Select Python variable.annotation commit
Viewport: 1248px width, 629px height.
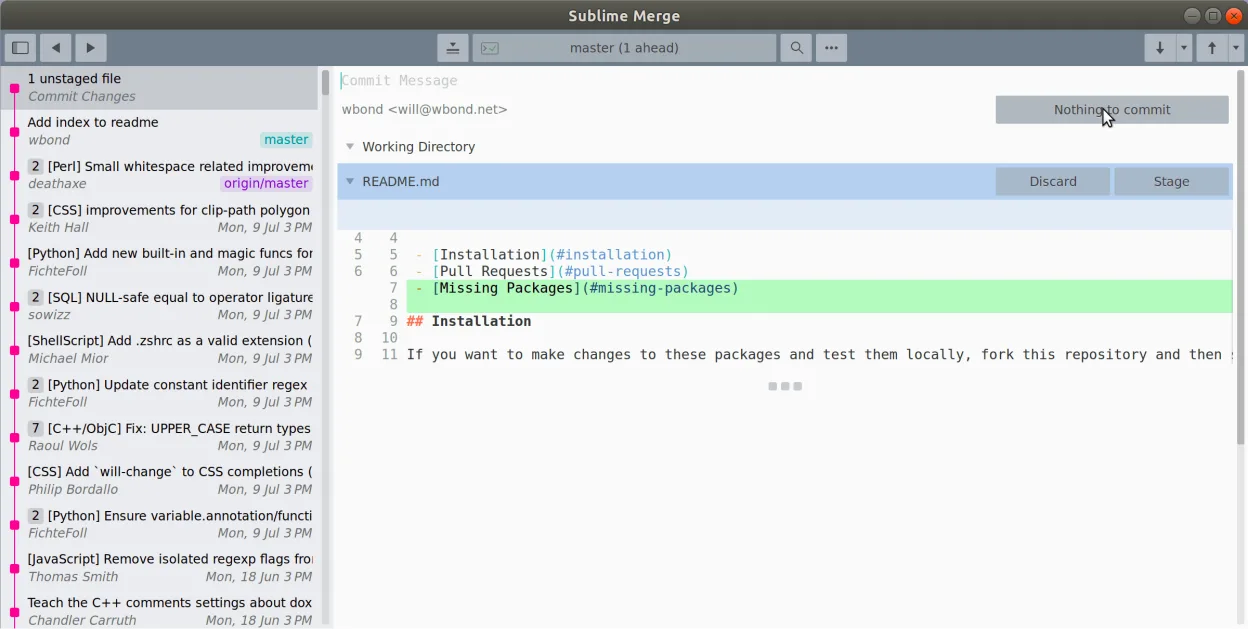coord(160,524)
